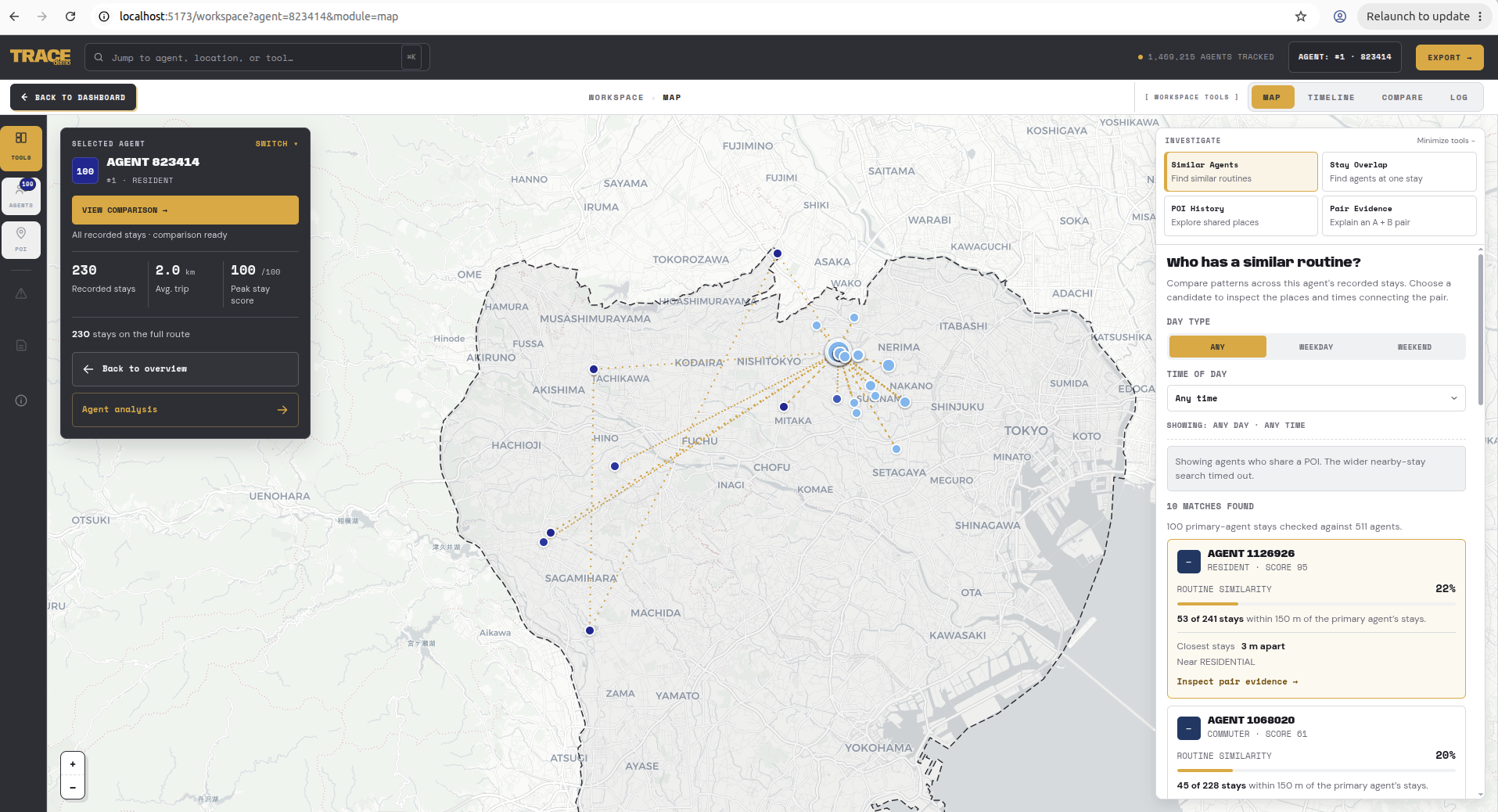Viewport: 1498px width, 812px height.
Task: Select the Weekend day type option
Action: tap(1414, 347)
